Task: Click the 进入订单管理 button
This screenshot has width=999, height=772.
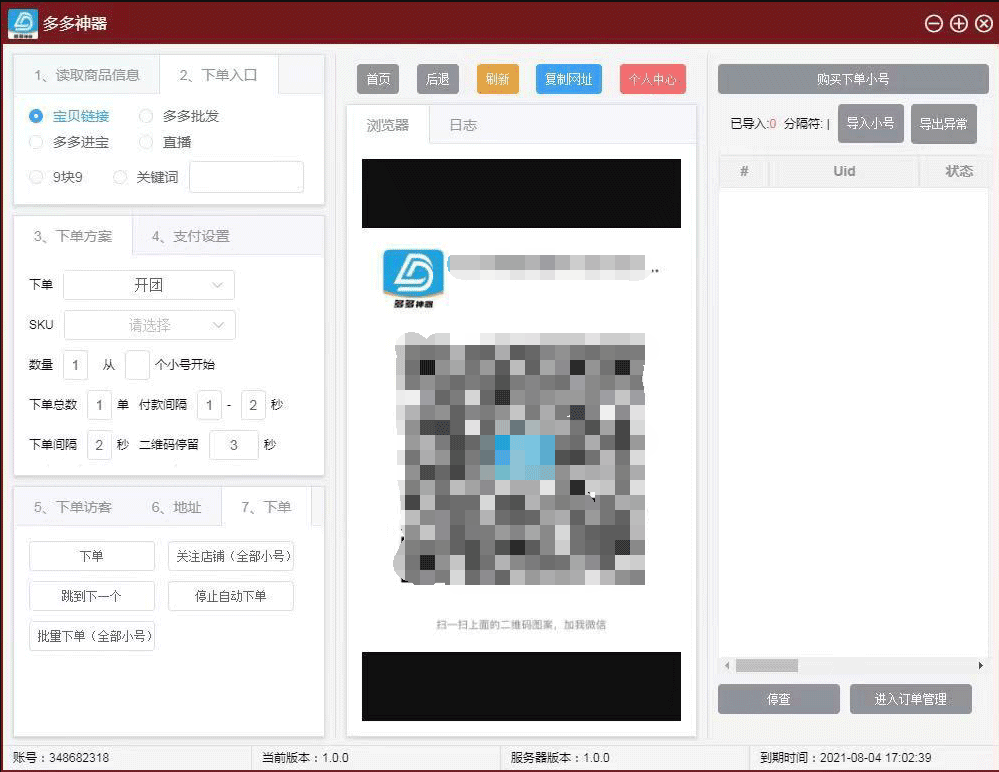Action: pos(910,699)
